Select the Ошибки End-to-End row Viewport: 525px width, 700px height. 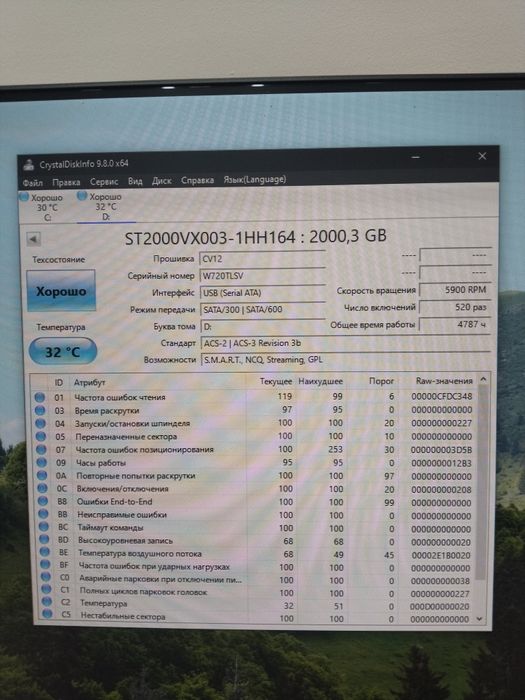coord(255,502)
